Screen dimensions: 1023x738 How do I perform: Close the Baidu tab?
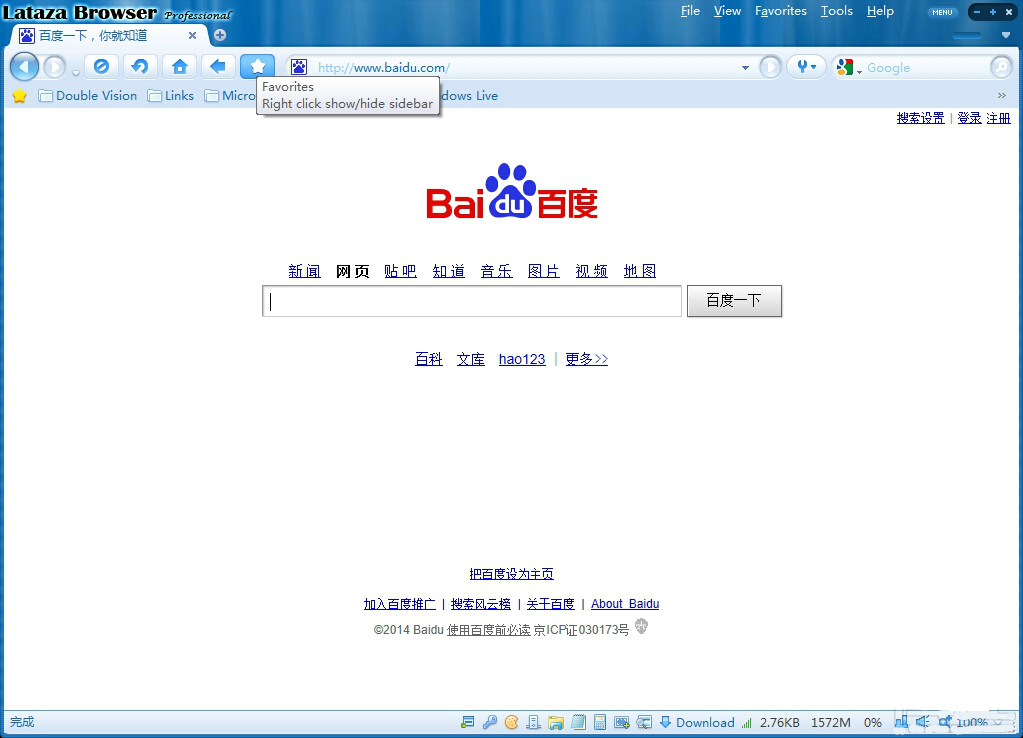pos(192,35)
